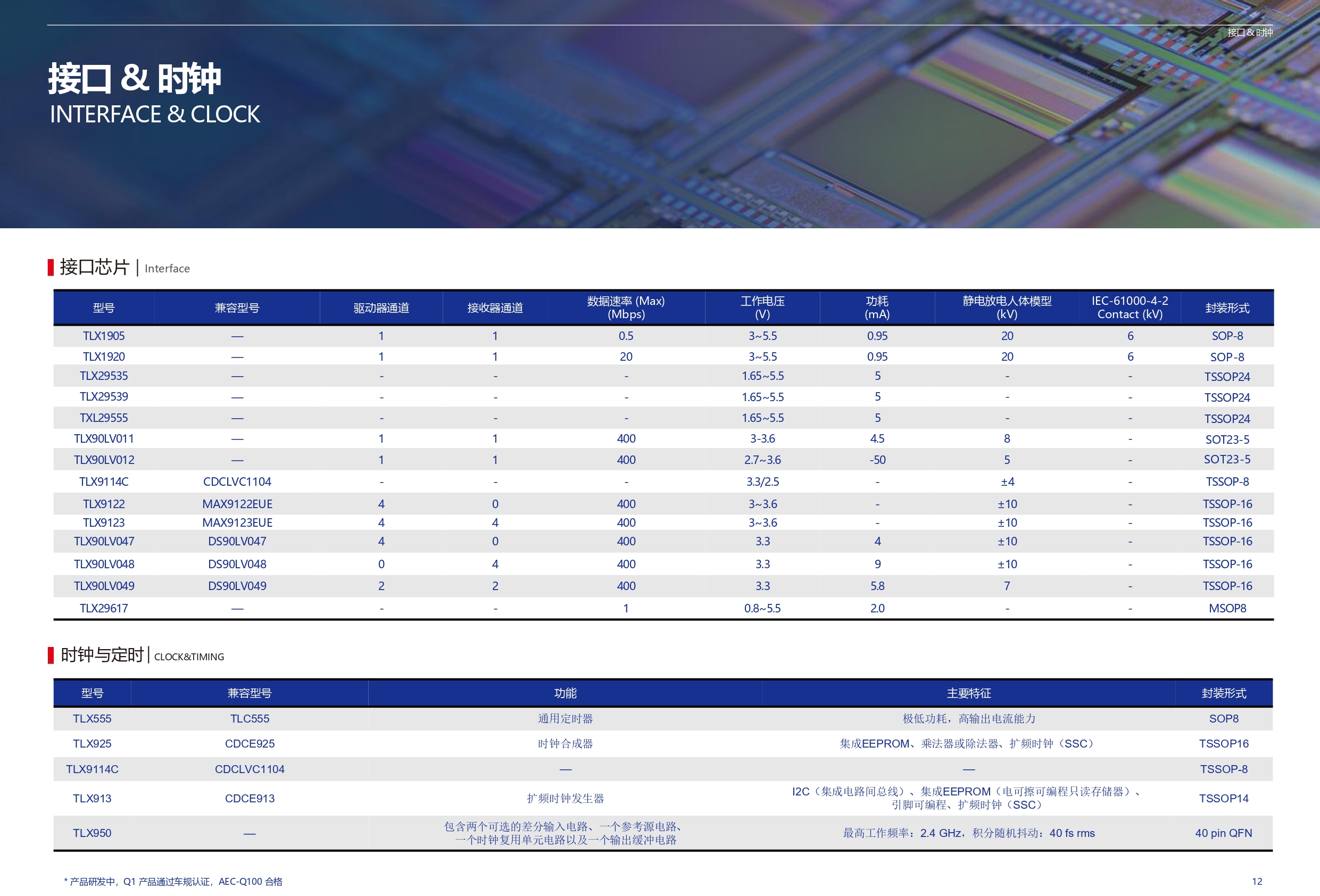Select the TLX29617 model cell

coord(103,609)
